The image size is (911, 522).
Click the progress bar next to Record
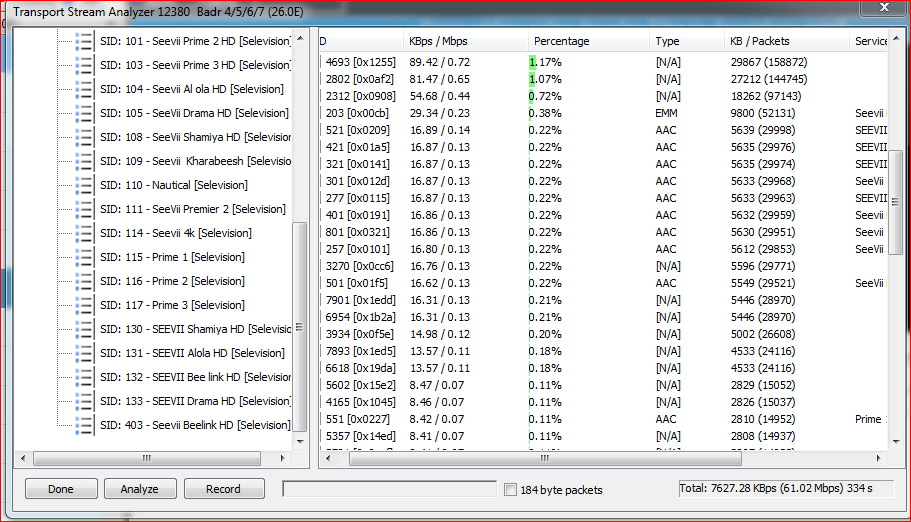point(389,489)
